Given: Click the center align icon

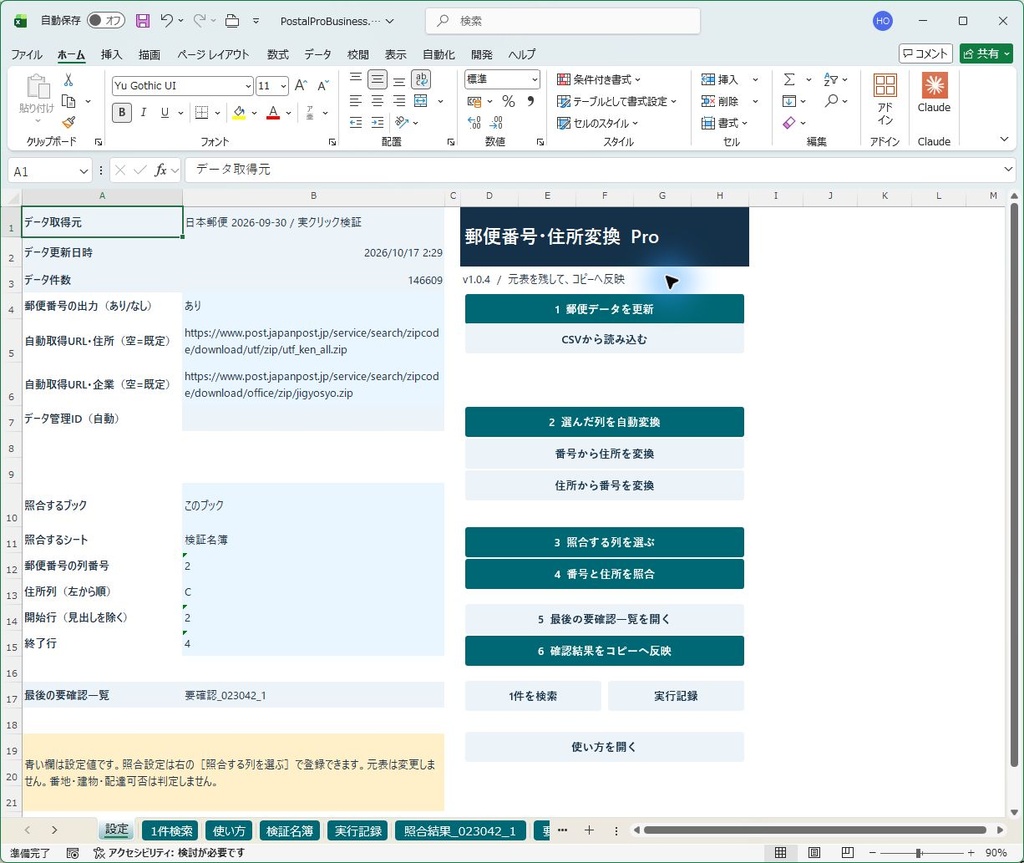Looking at the screenshot, I should coord(377,101).
